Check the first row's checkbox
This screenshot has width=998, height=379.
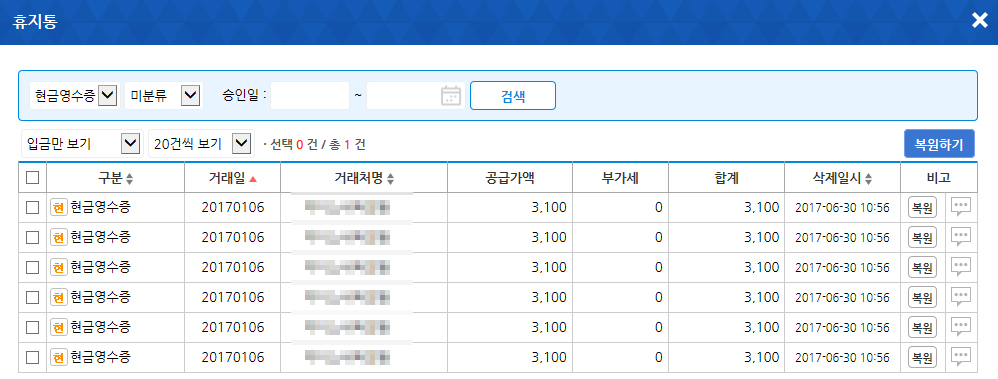coord(32,207)
